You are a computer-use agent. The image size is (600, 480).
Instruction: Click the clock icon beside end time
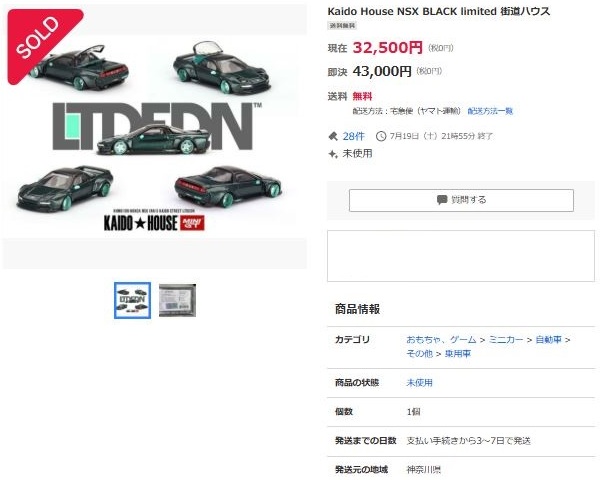pyautogui.click(x=381, y=136)
